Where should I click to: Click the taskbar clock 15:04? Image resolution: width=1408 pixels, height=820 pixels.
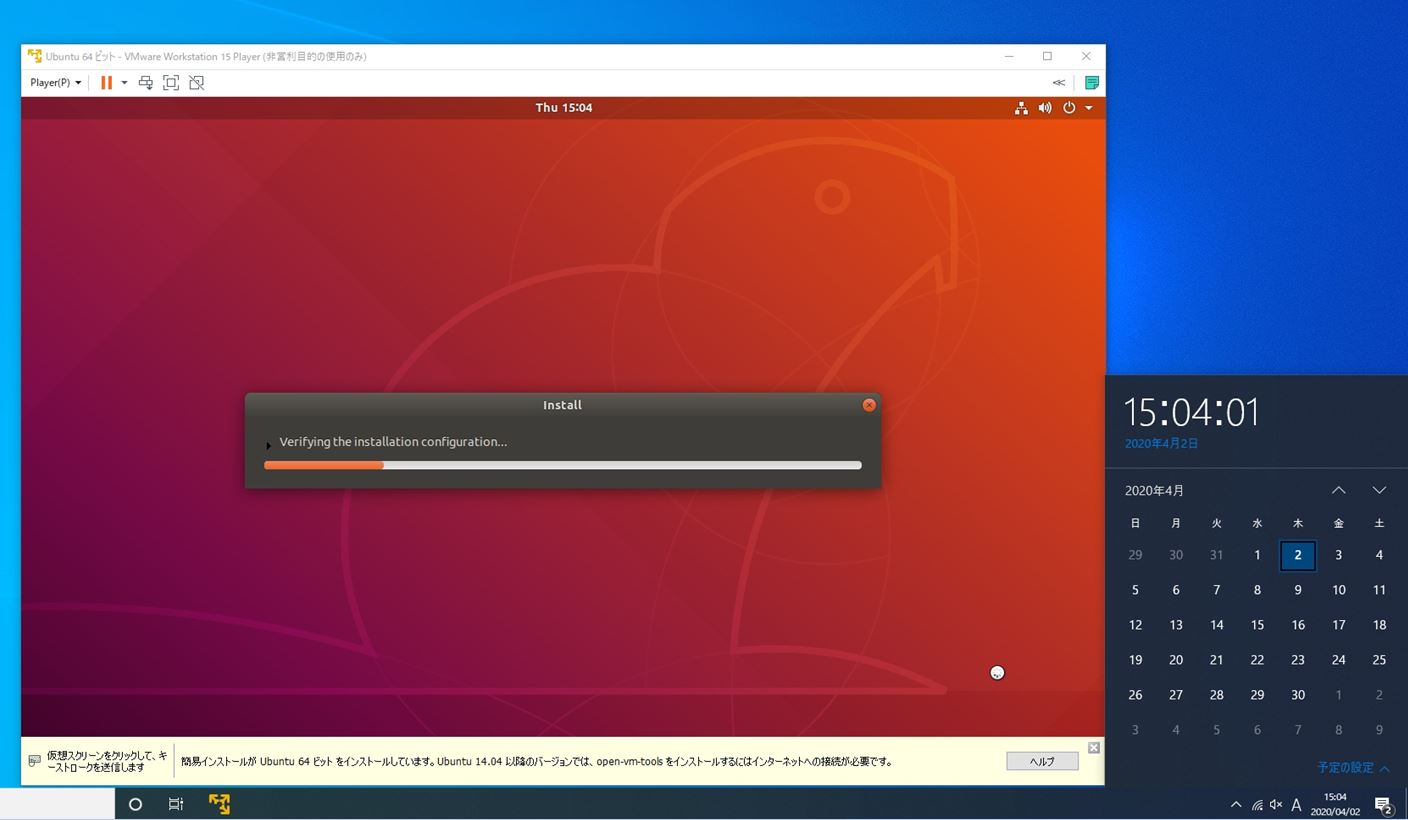(1335, 804)
